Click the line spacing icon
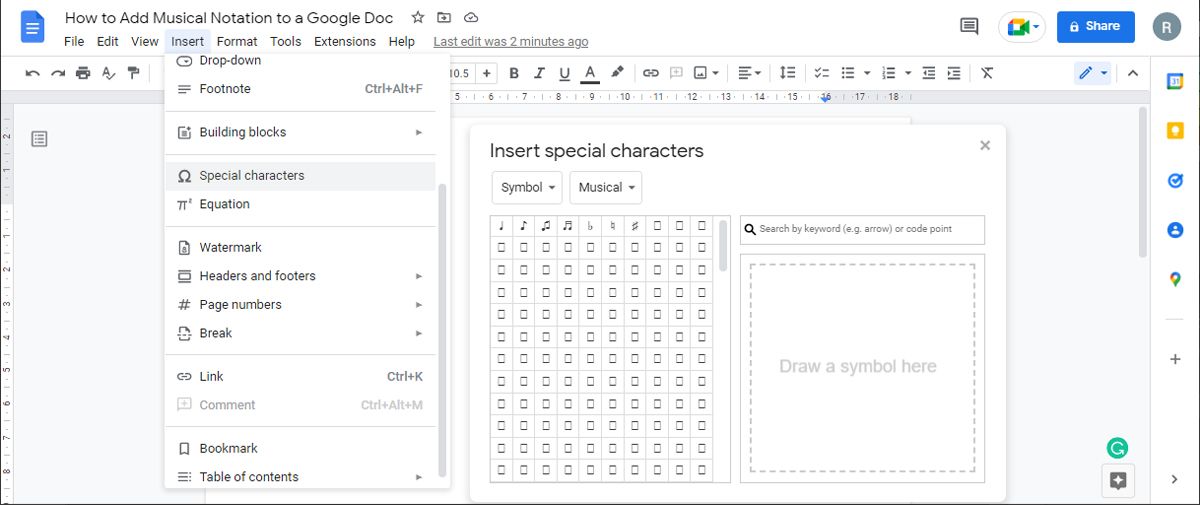Screen dimensions: 1200x505 [788, 73]
